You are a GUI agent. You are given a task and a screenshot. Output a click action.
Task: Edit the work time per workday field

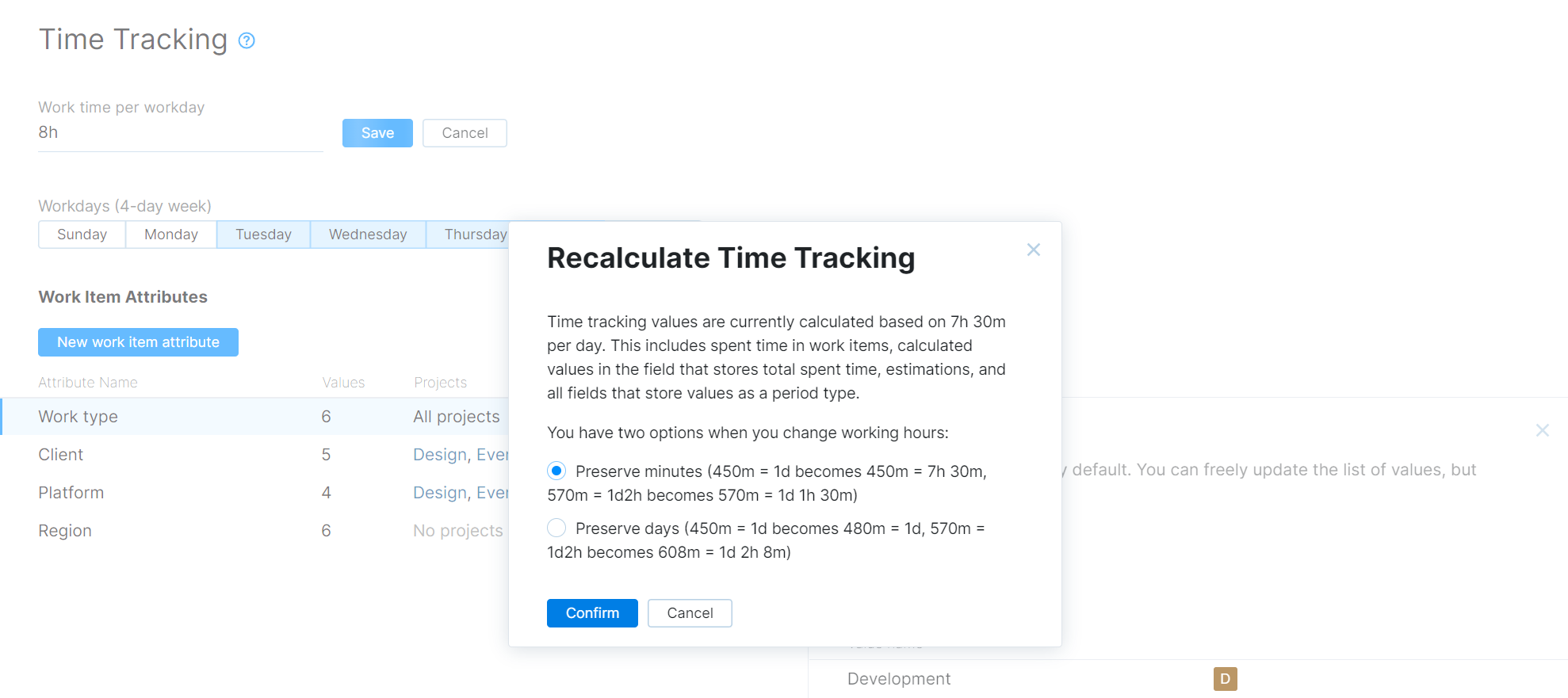180,133
